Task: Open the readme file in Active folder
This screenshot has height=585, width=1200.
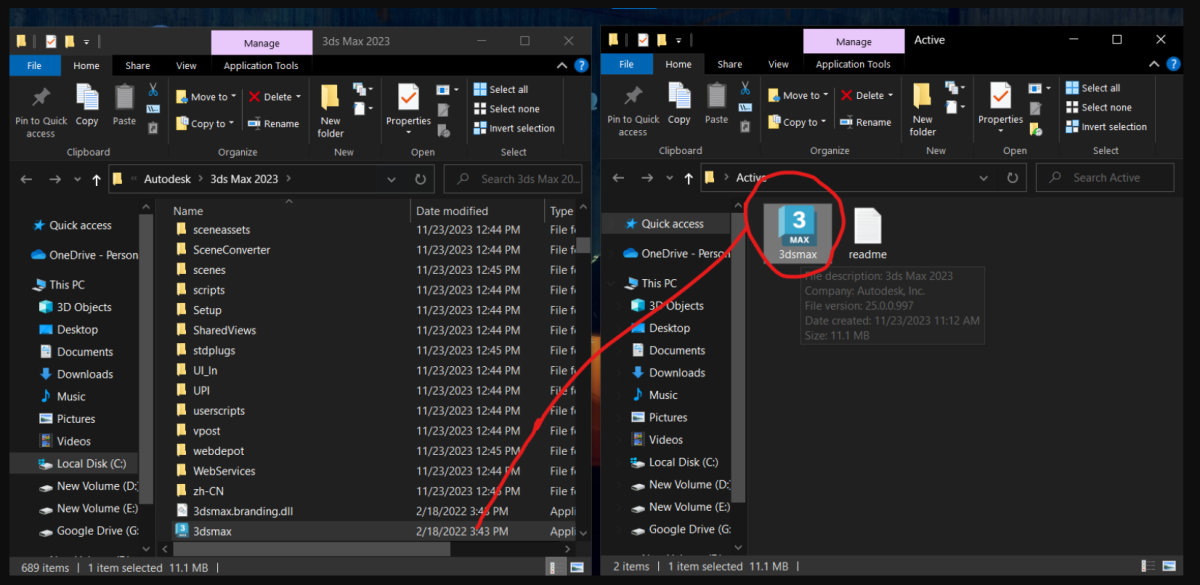Action: coord(867,233)
